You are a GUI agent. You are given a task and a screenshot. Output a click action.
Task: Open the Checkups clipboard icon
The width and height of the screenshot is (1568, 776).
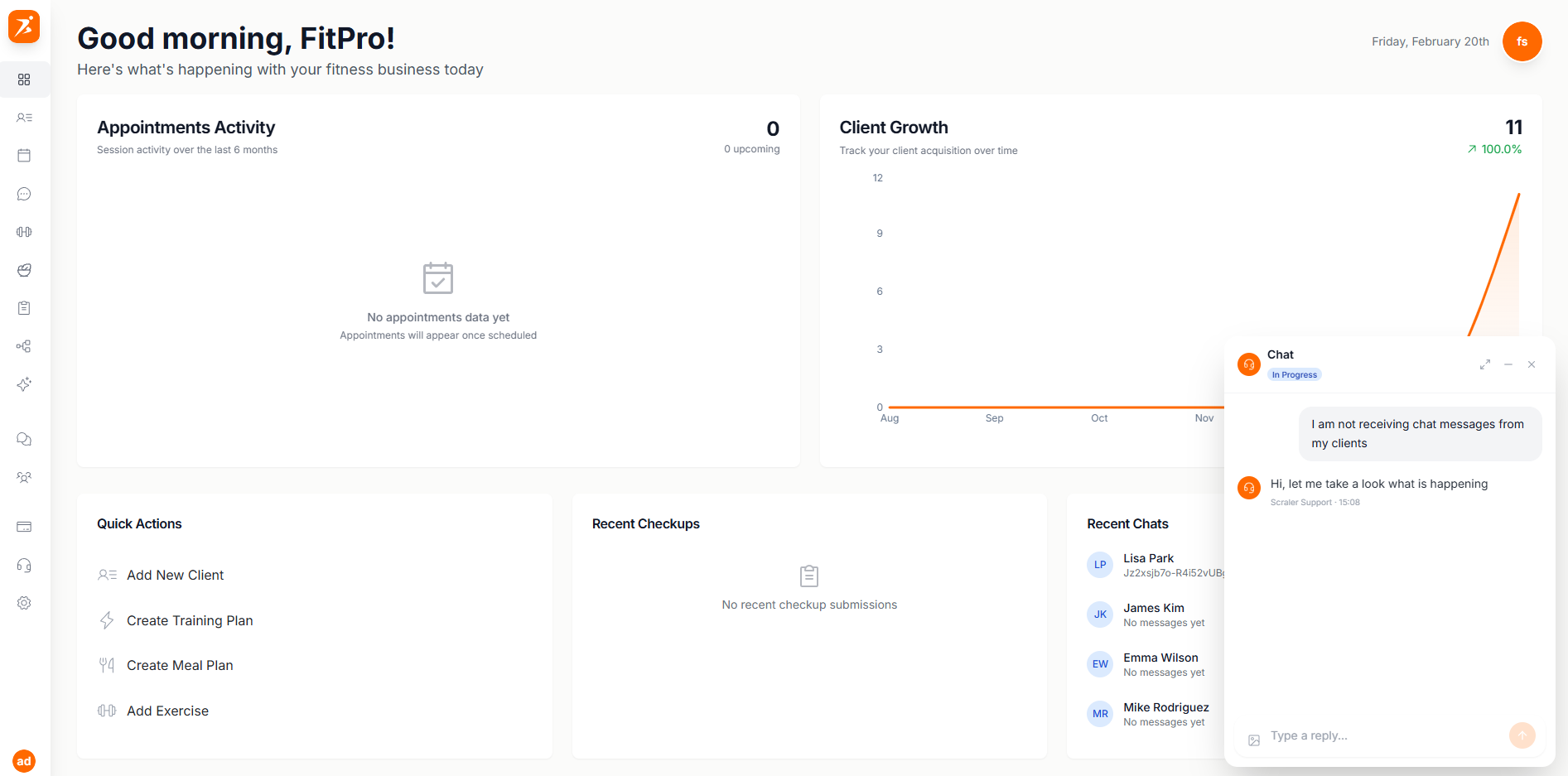click(24, 307)
